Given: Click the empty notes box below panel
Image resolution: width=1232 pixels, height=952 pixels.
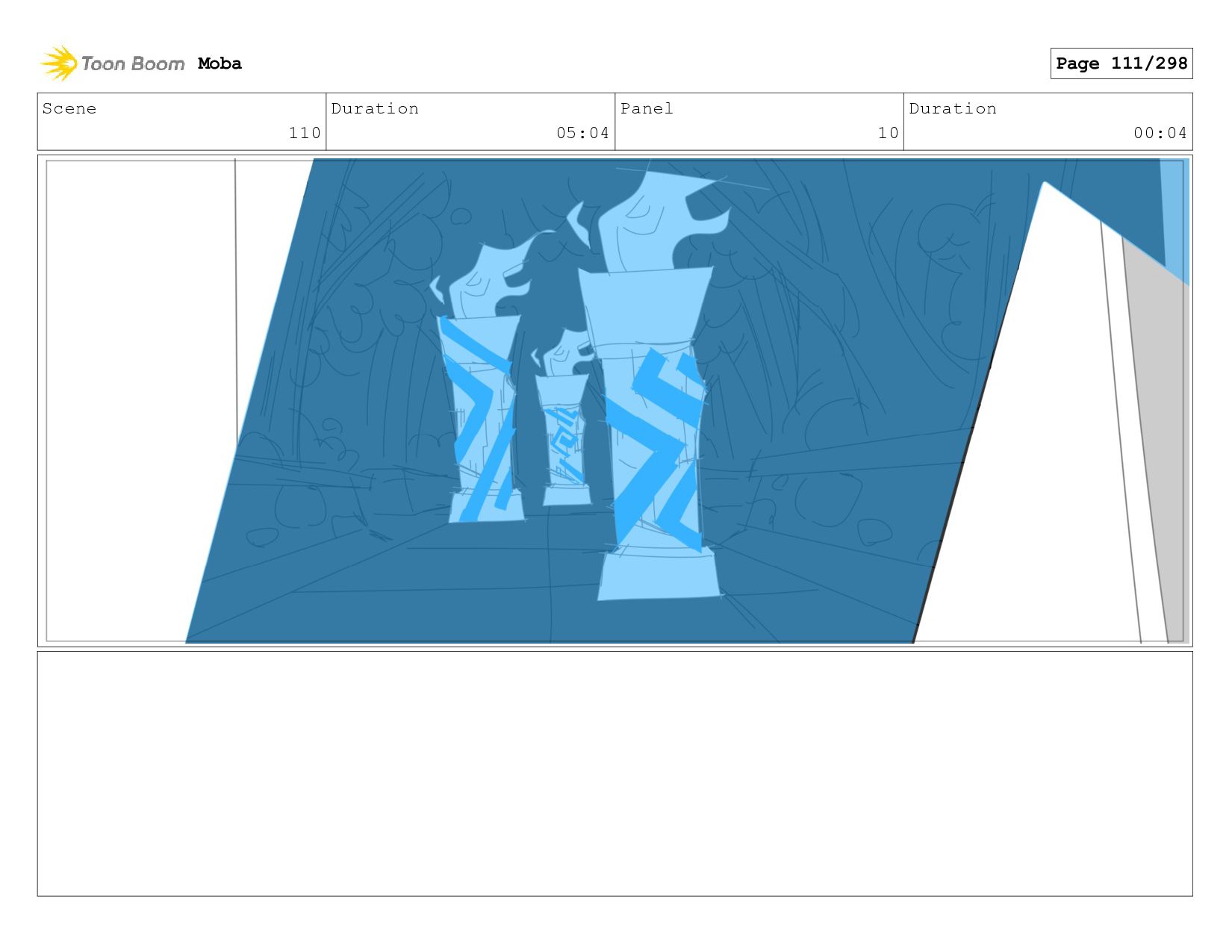Looking at the screenshot, I should click(615, 774).
